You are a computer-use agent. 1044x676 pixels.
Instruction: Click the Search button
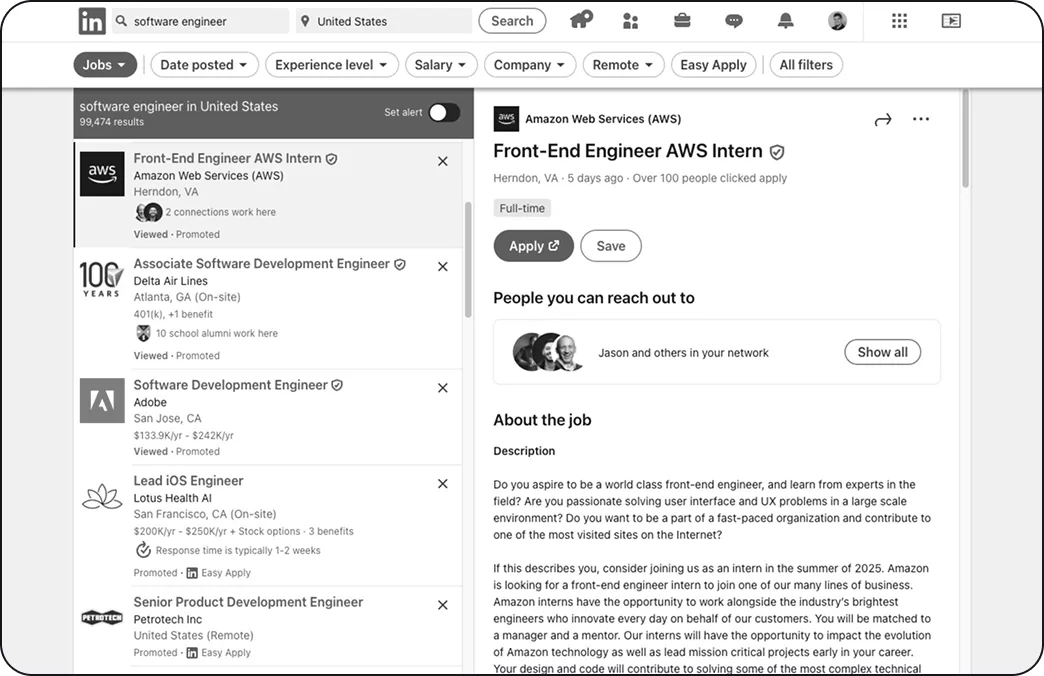coord(512,21)
